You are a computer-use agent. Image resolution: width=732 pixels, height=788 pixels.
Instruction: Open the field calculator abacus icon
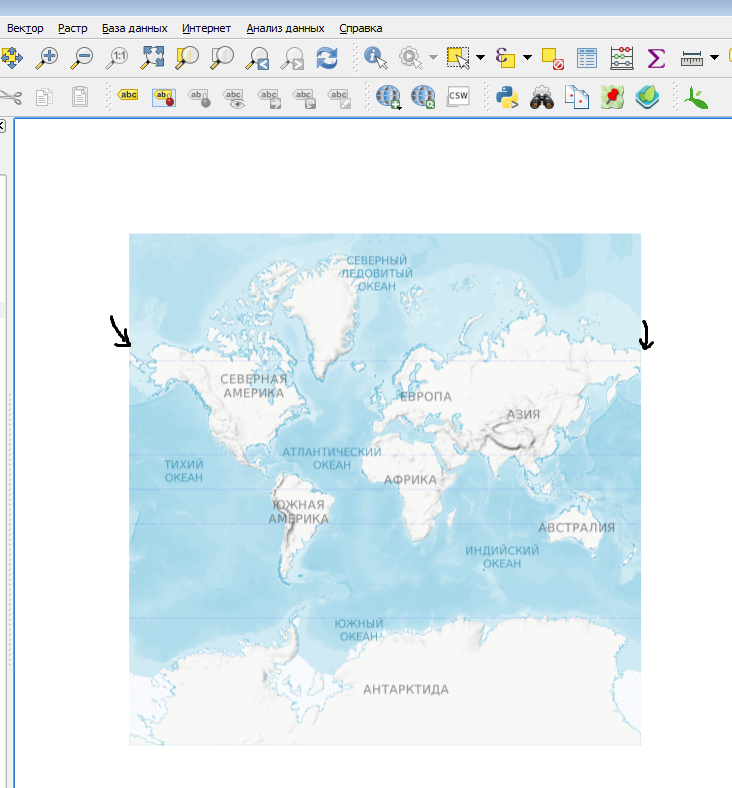621,58
